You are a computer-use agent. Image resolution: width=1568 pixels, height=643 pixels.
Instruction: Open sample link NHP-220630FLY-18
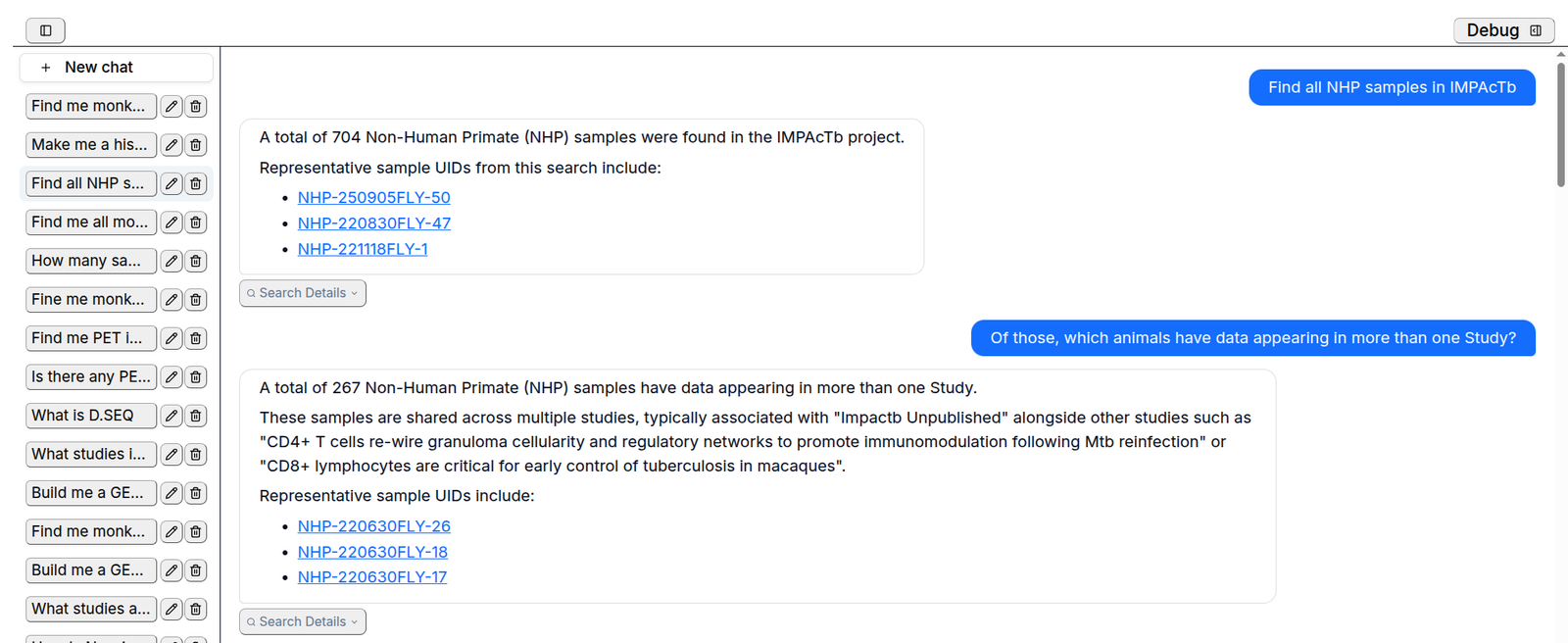pyautogui.click(x=372, y=552)
